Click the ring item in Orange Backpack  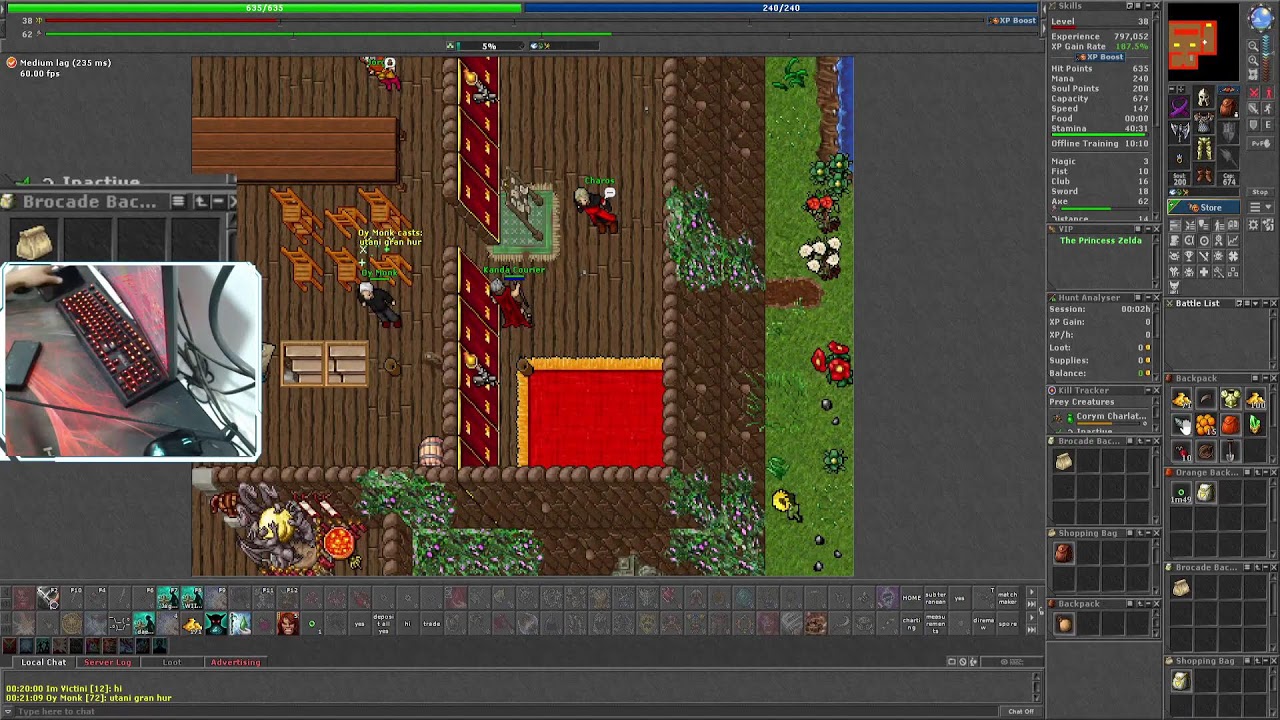1181,491
